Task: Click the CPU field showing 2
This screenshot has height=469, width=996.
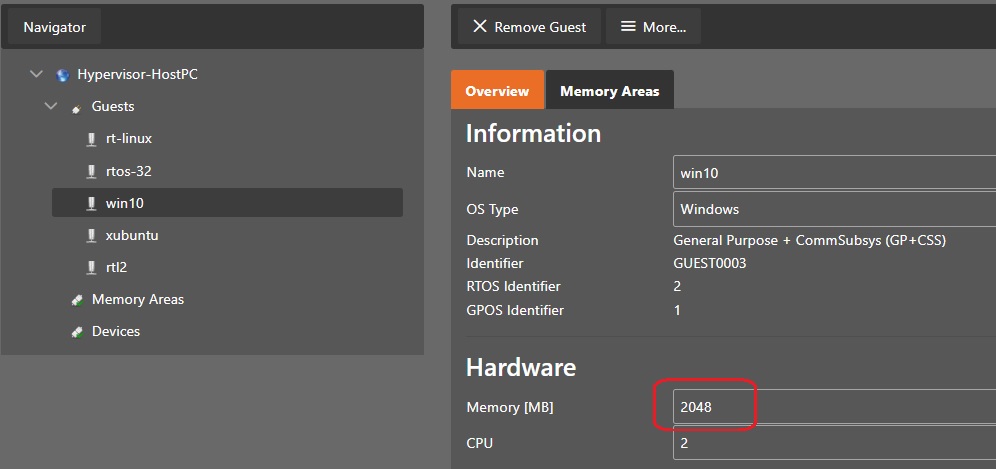Action: point(835,443)
